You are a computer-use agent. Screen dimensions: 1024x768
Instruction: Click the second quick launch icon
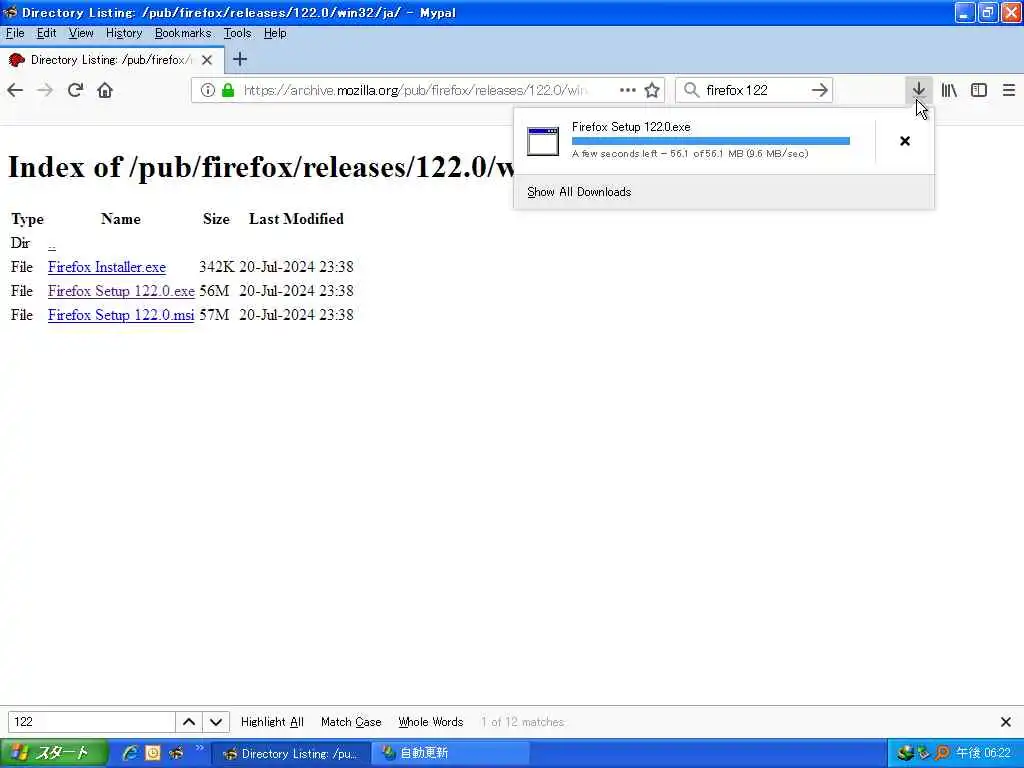153,753
